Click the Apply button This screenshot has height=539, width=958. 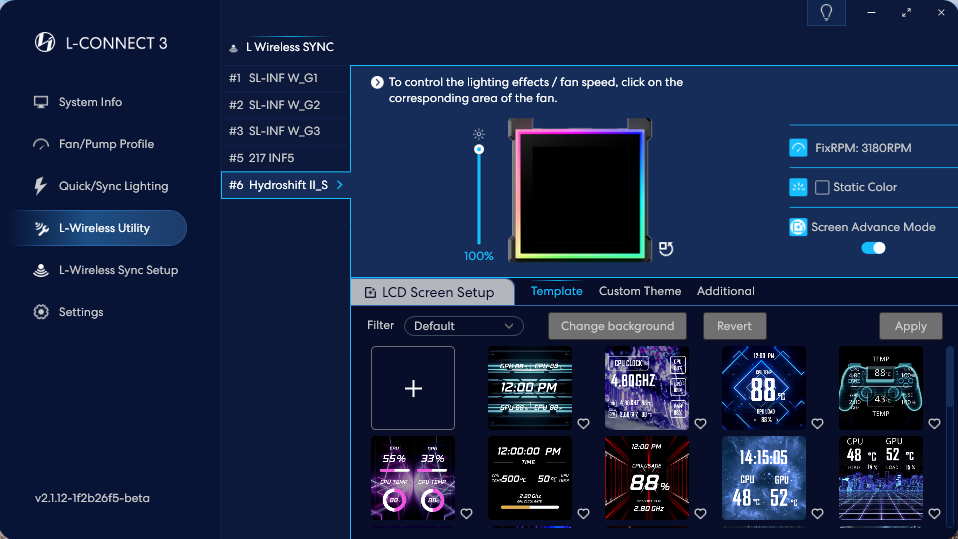910,326
